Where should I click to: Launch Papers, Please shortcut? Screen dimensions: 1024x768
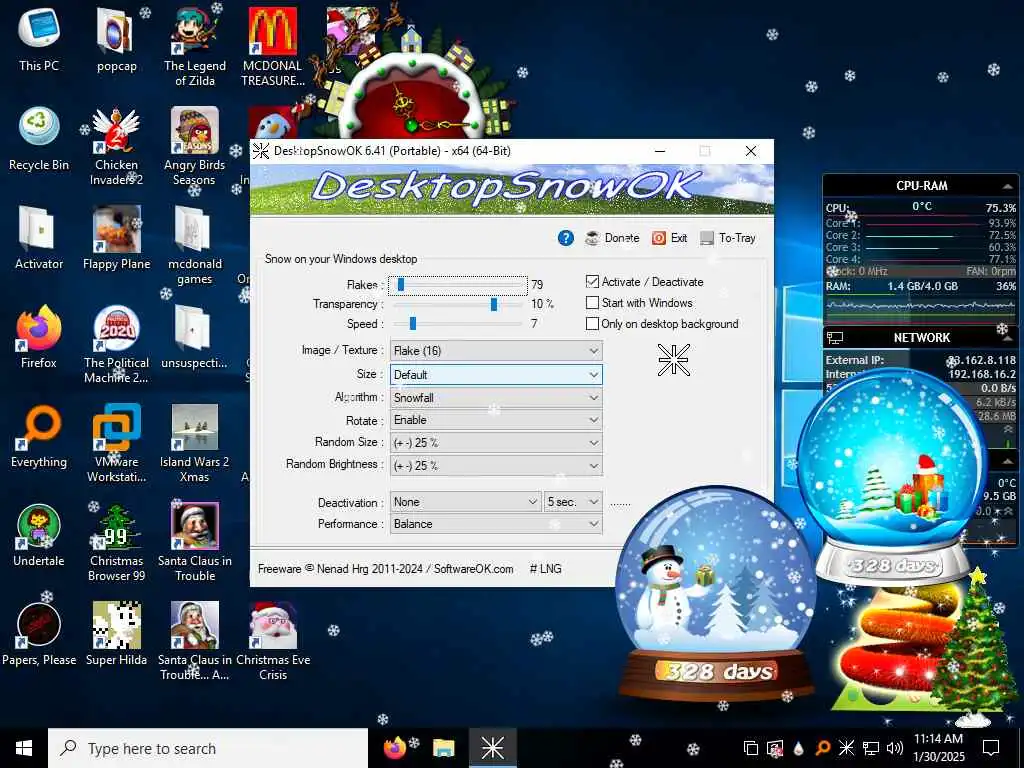pos(39,635)
